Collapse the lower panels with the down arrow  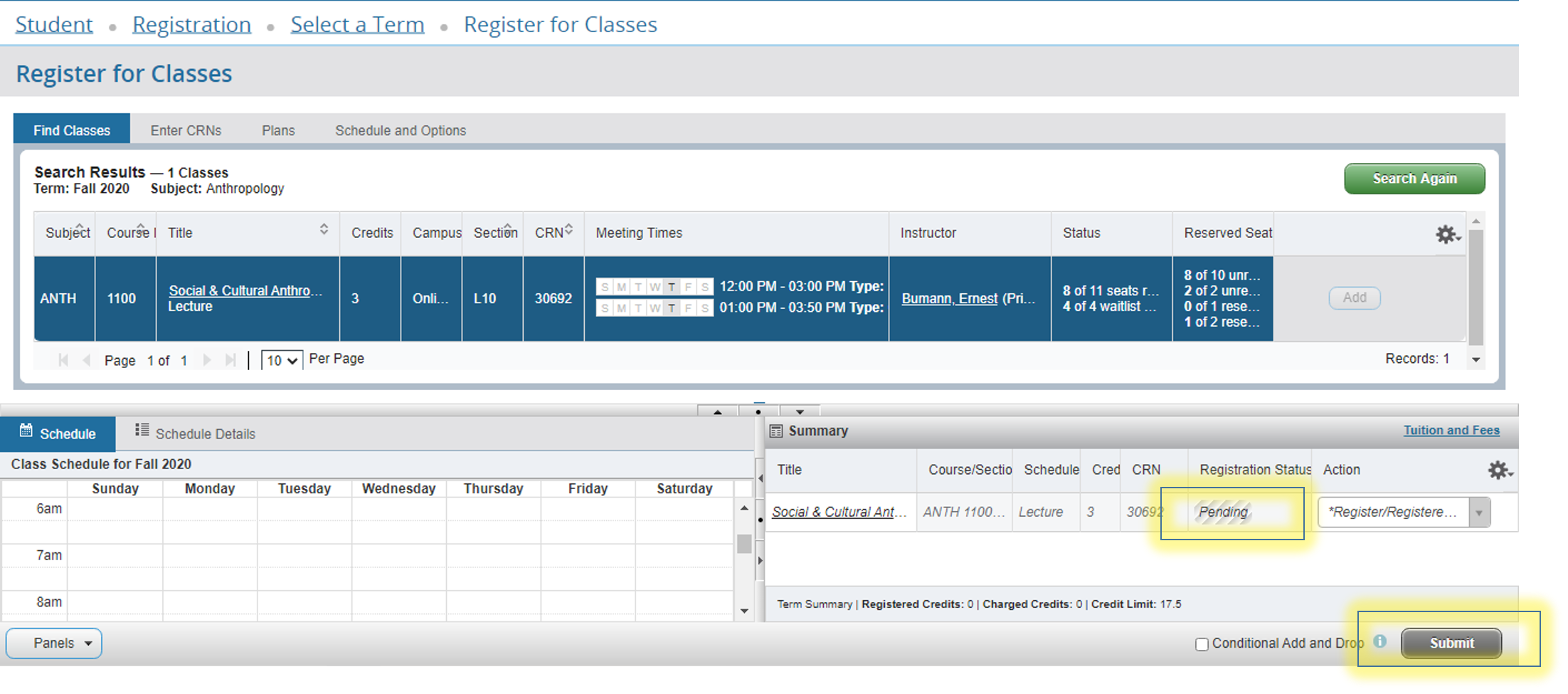click(800, 412)
